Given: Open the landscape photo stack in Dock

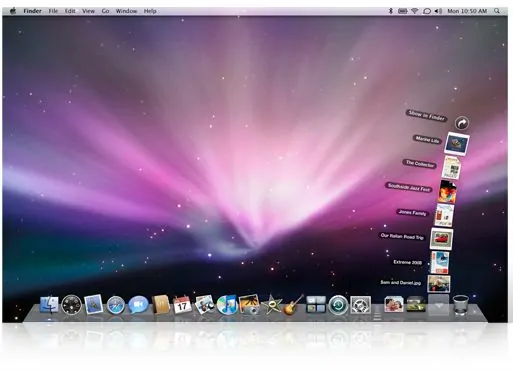Looking at the screenshot, I should (416, 304).
